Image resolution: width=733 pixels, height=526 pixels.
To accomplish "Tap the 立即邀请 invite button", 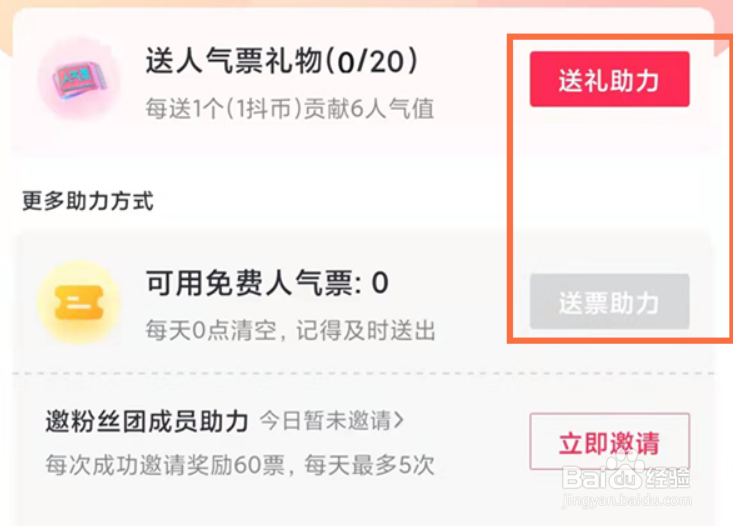I will pos(609,443).
